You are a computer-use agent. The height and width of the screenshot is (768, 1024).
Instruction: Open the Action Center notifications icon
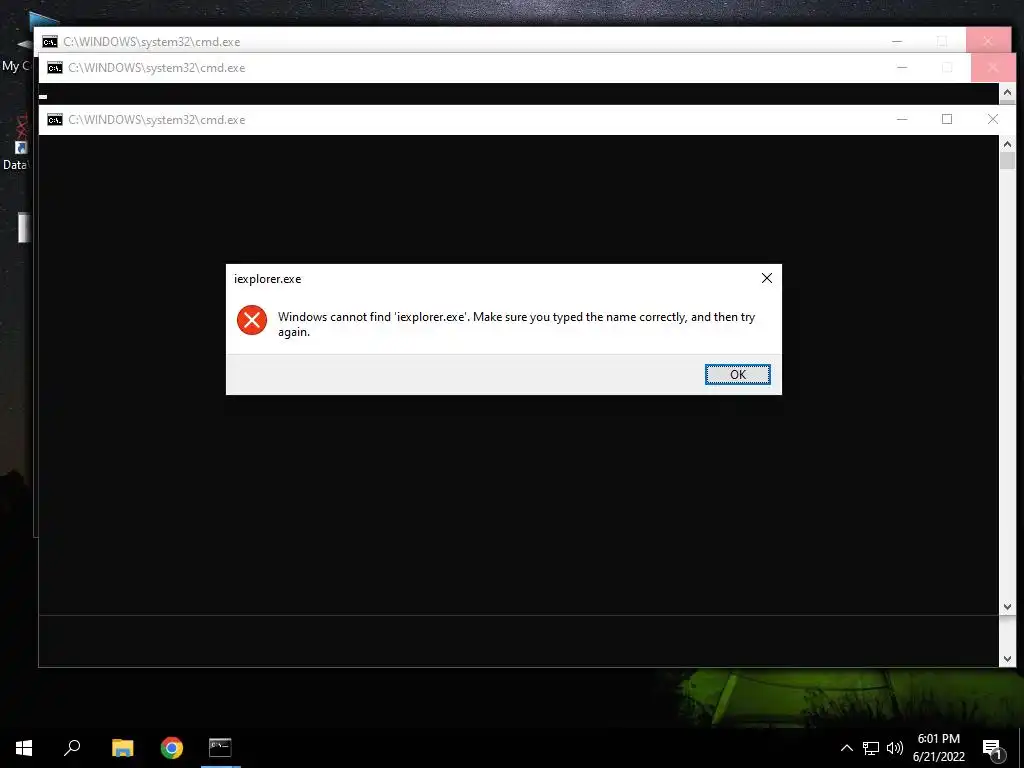[993, 749]
